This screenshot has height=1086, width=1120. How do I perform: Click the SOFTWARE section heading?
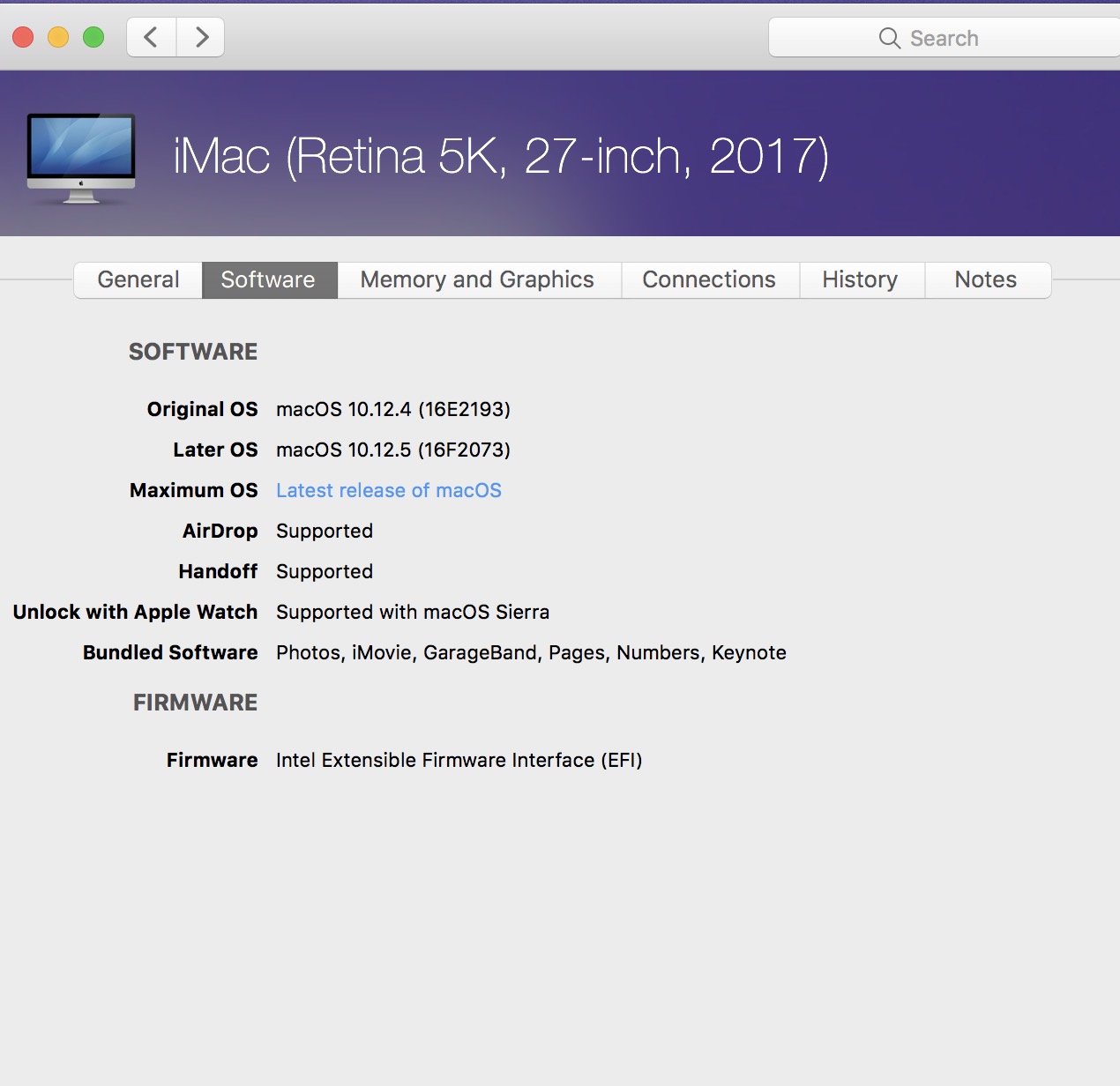pyautogui.click(x=193, y=352)
